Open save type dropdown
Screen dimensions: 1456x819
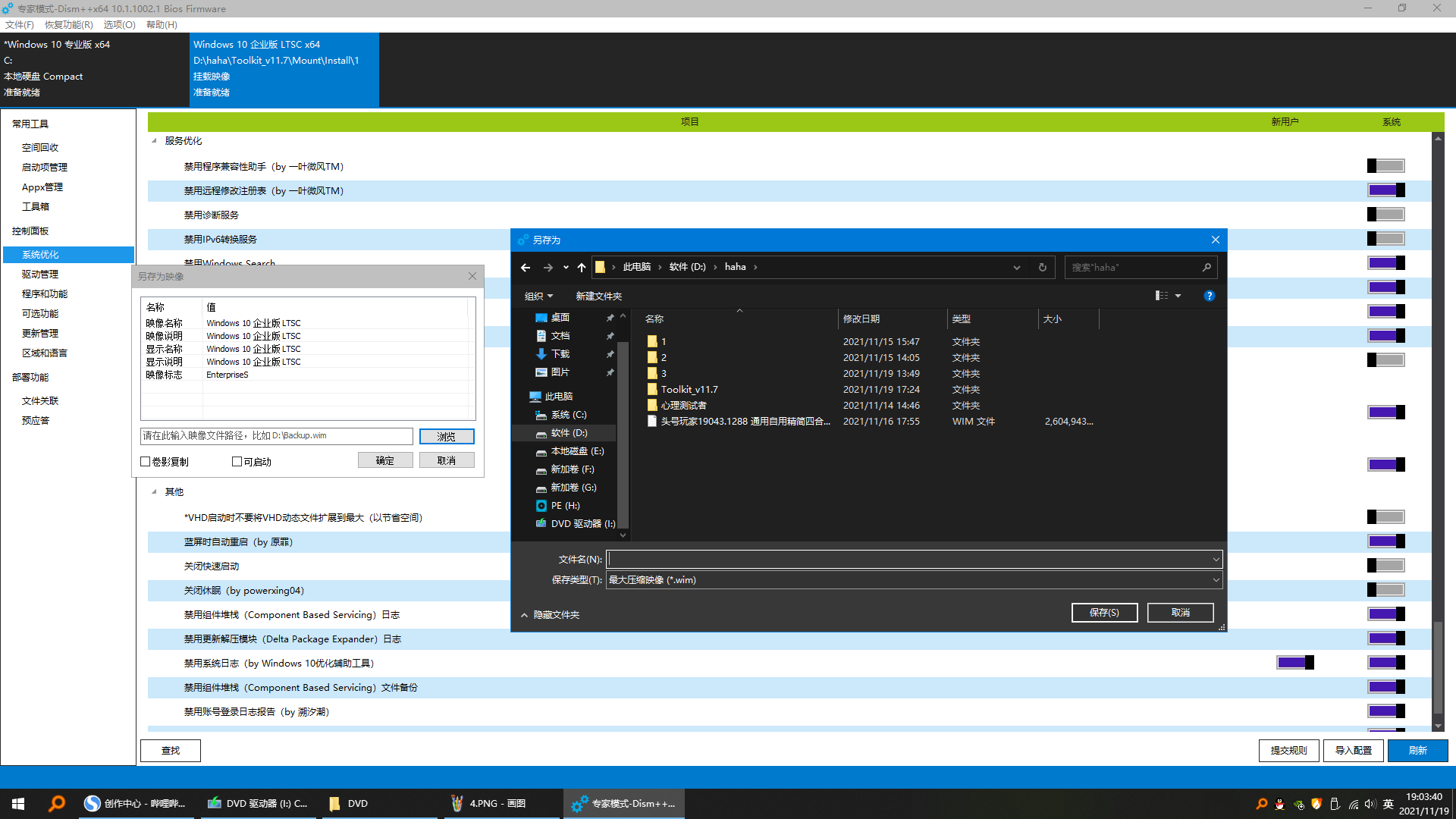click(1216, 580)
